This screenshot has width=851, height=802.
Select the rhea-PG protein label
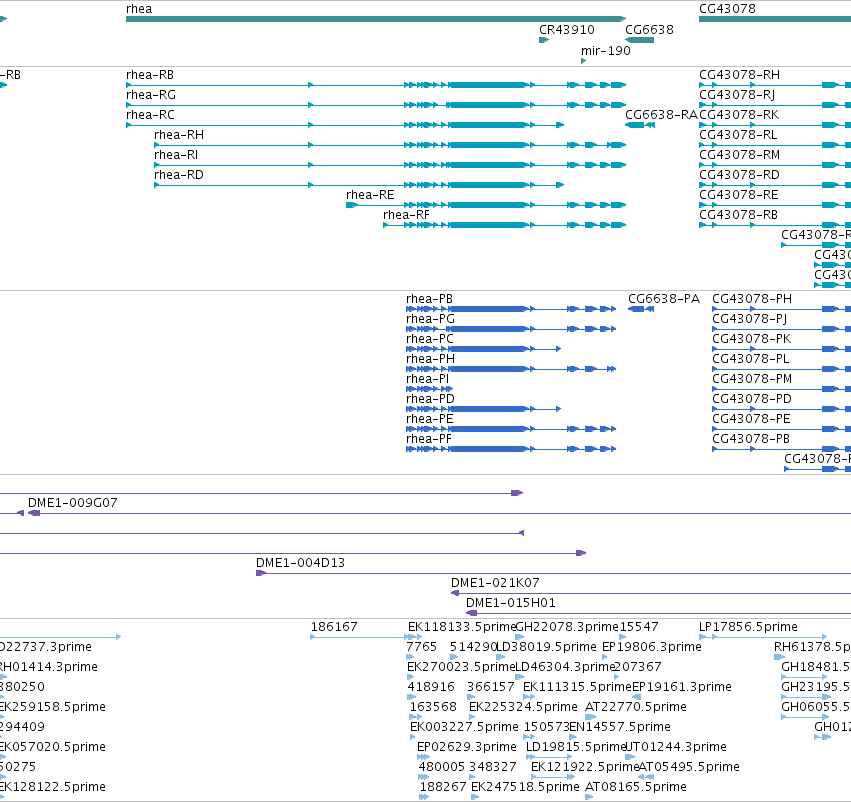point(430,319)
